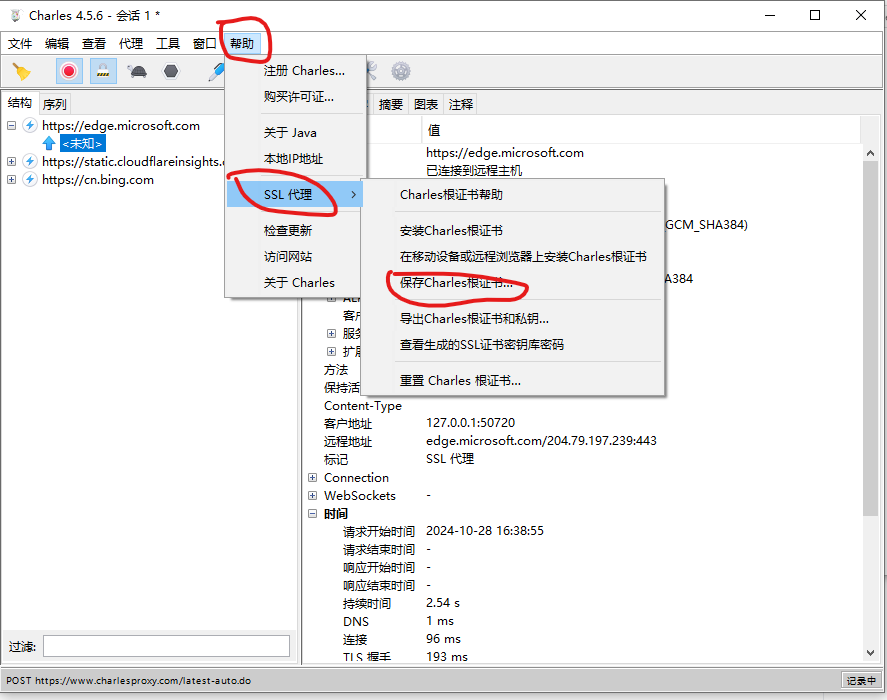The image size is (887, 700).
Task: Choose 保存Charles根证书 from submenu
Action: (455, 283)
